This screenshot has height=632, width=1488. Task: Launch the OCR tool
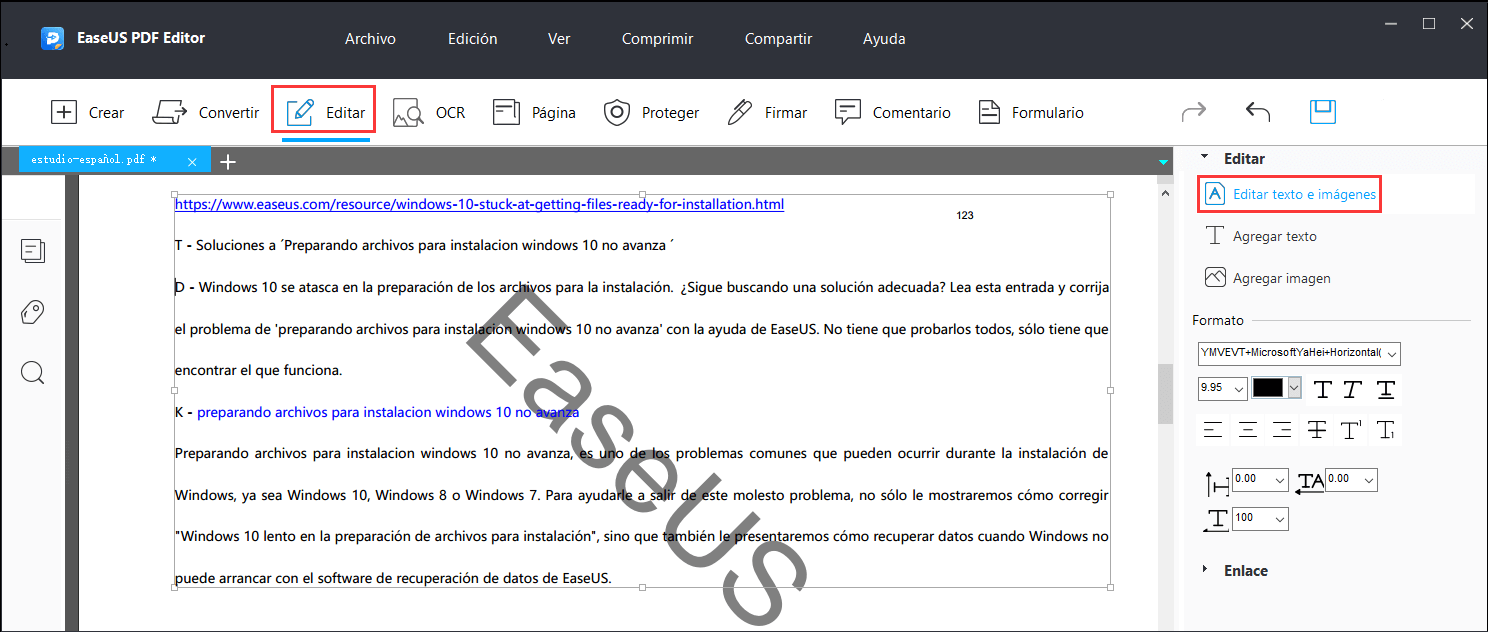pos(429,112)
